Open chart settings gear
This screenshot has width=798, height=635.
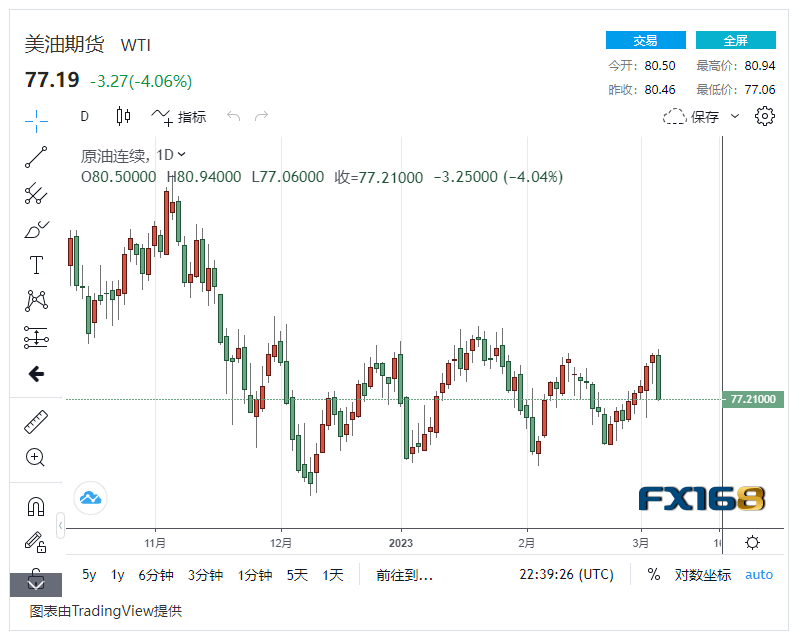(764, 117)
